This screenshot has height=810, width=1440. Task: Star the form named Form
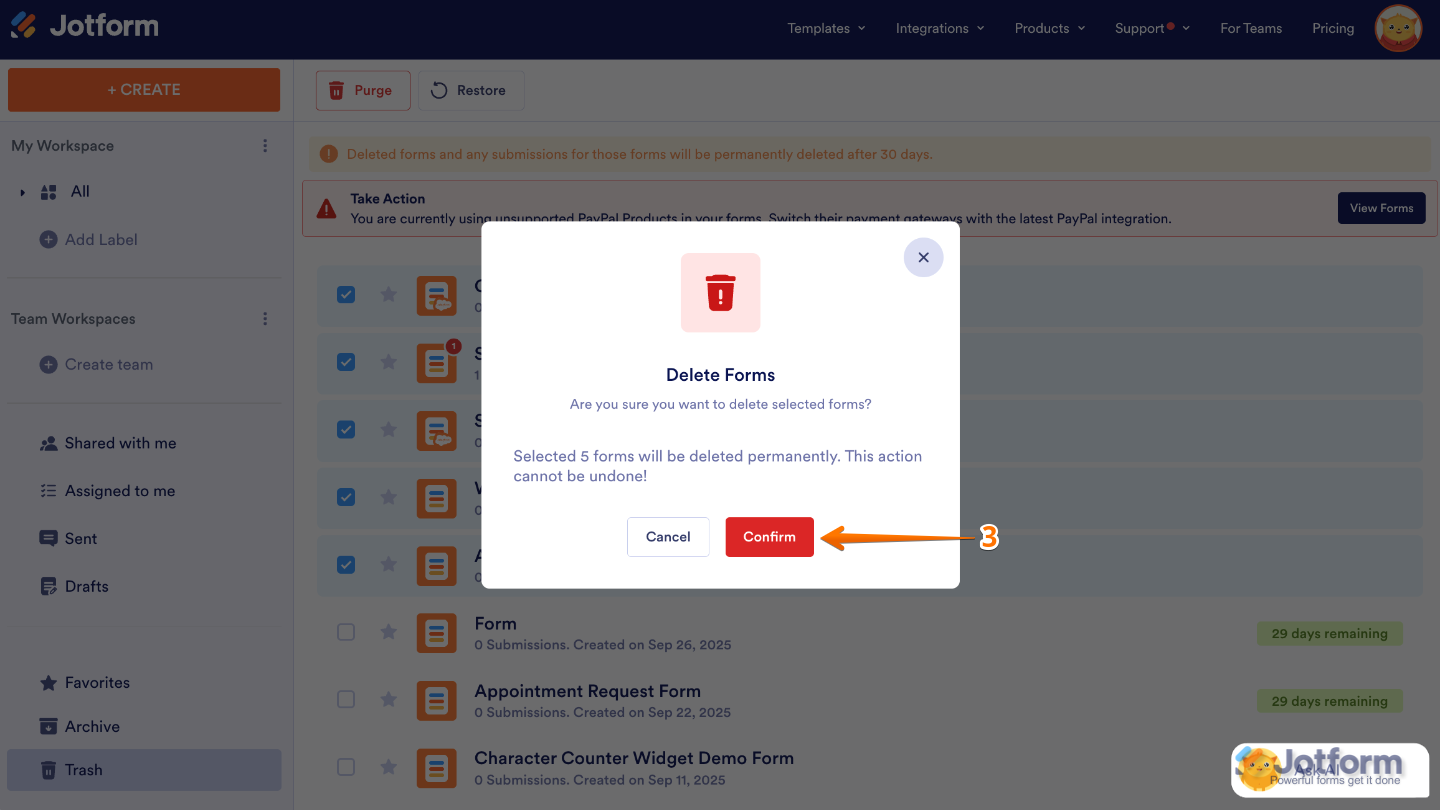tap(388, 632)
